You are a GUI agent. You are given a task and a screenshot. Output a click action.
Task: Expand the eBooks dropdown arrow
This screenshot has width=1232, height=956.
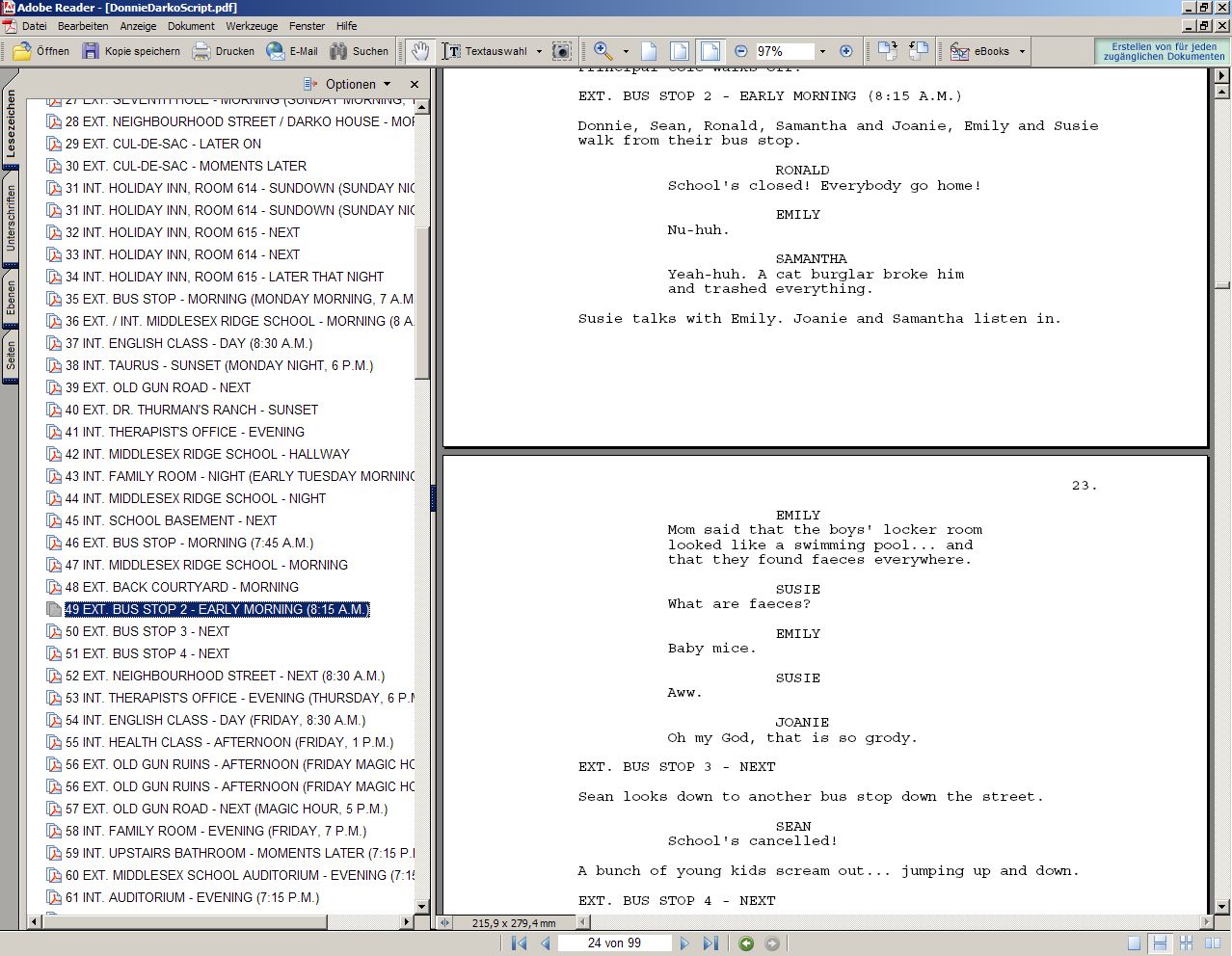[1022, 51]
